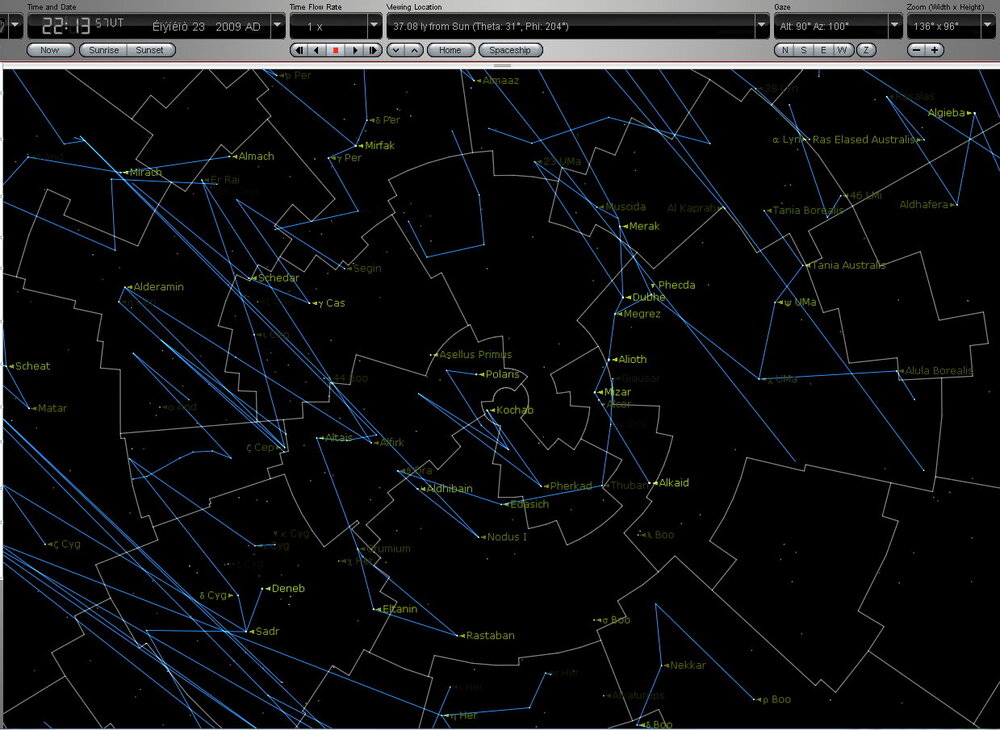Screen dimensions: 1000x730
Task: Look at zenith with Z button
Action: [x=866, y=50]
